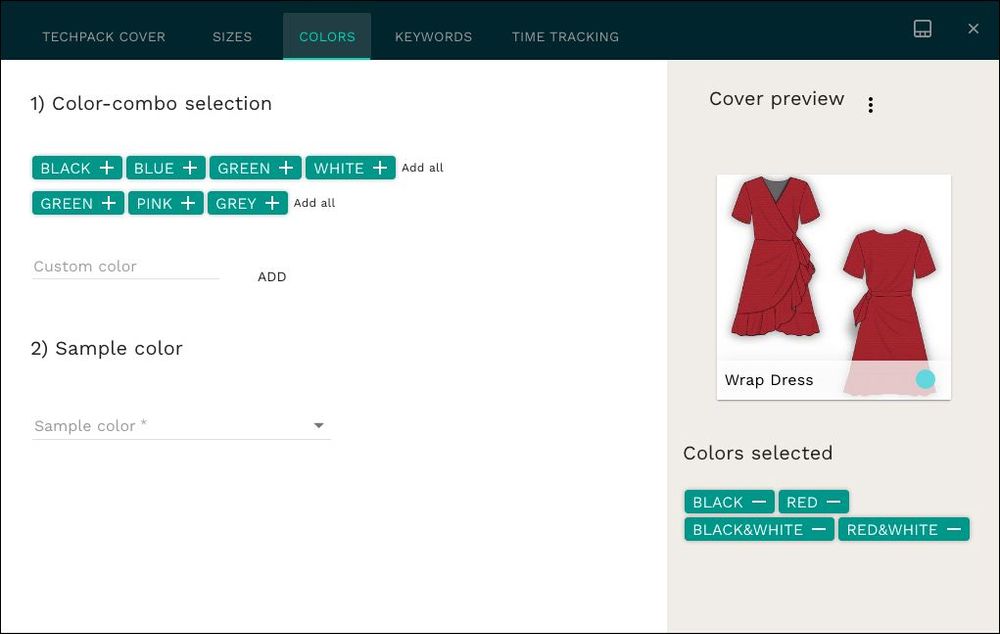Viewport: 1000px width, 634px height.
Task: Add WHITE via its plus icon
Action: pyautogui.click(x=379, y=167)
